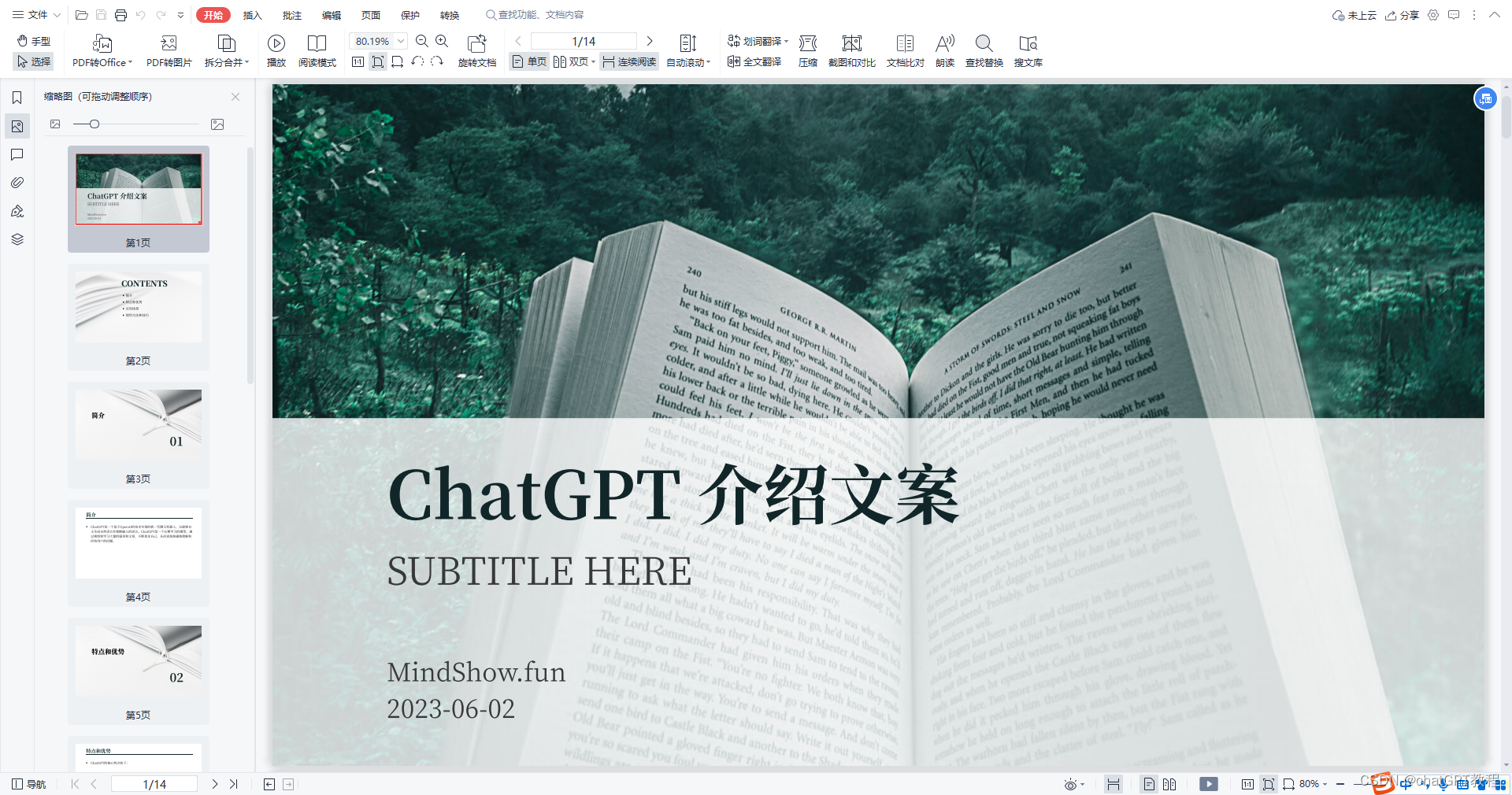Open comments panel in left sidebar
The width and height of the screenshot is (1512, 795).
(17, 154)
